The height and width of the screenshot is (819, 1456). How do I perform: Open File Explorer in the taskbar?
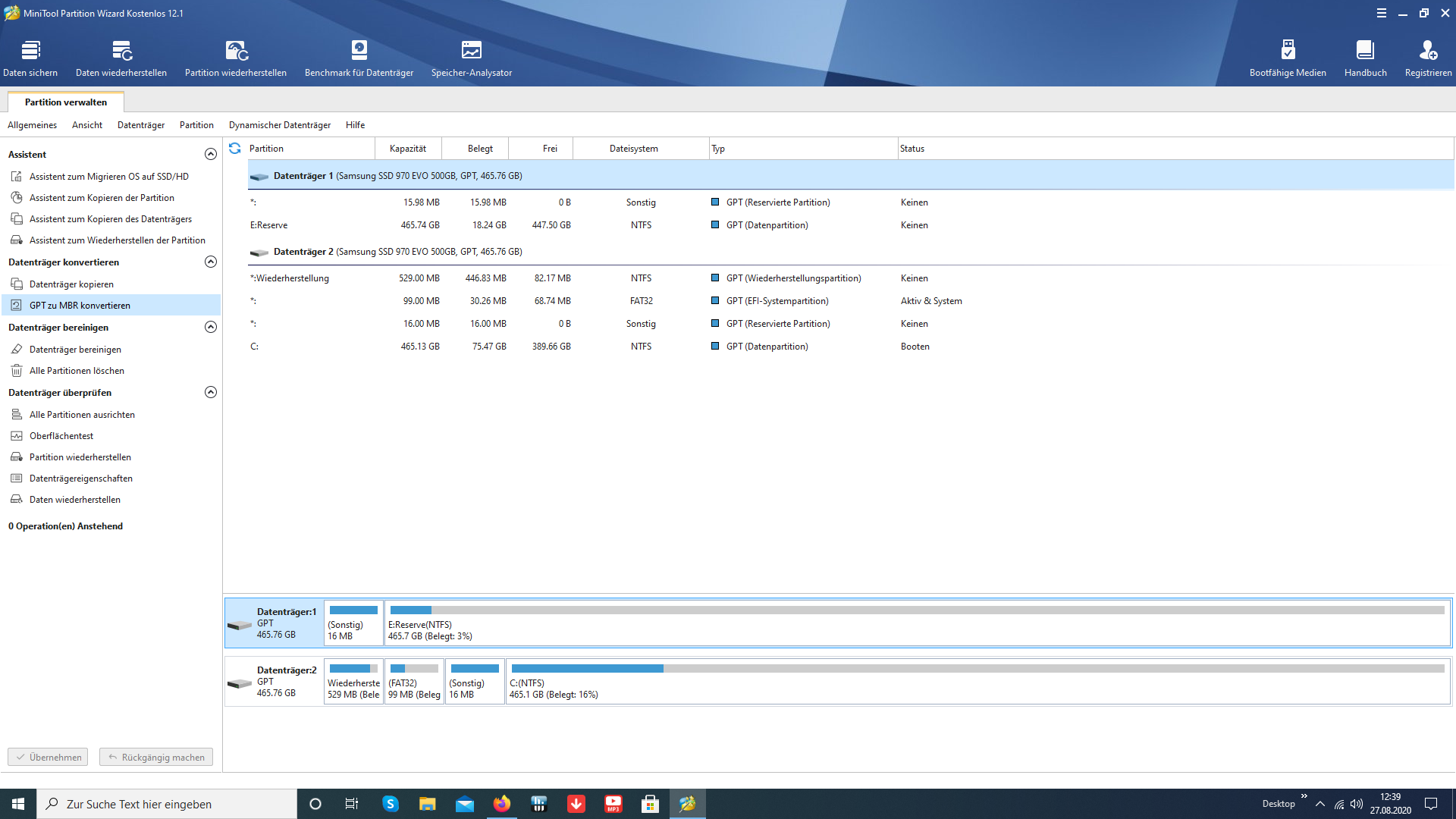pos(428,804)
